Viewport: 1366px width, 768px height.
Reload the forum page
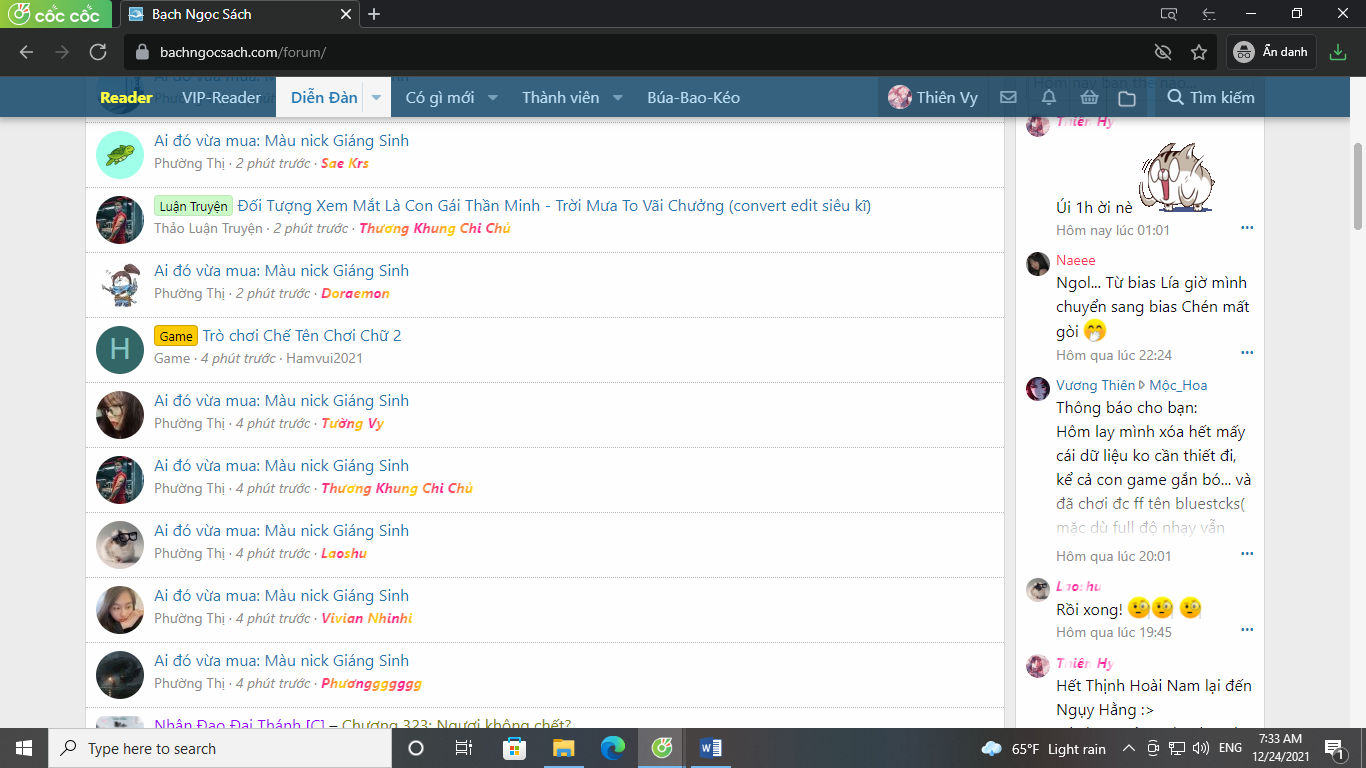[98, 52]
